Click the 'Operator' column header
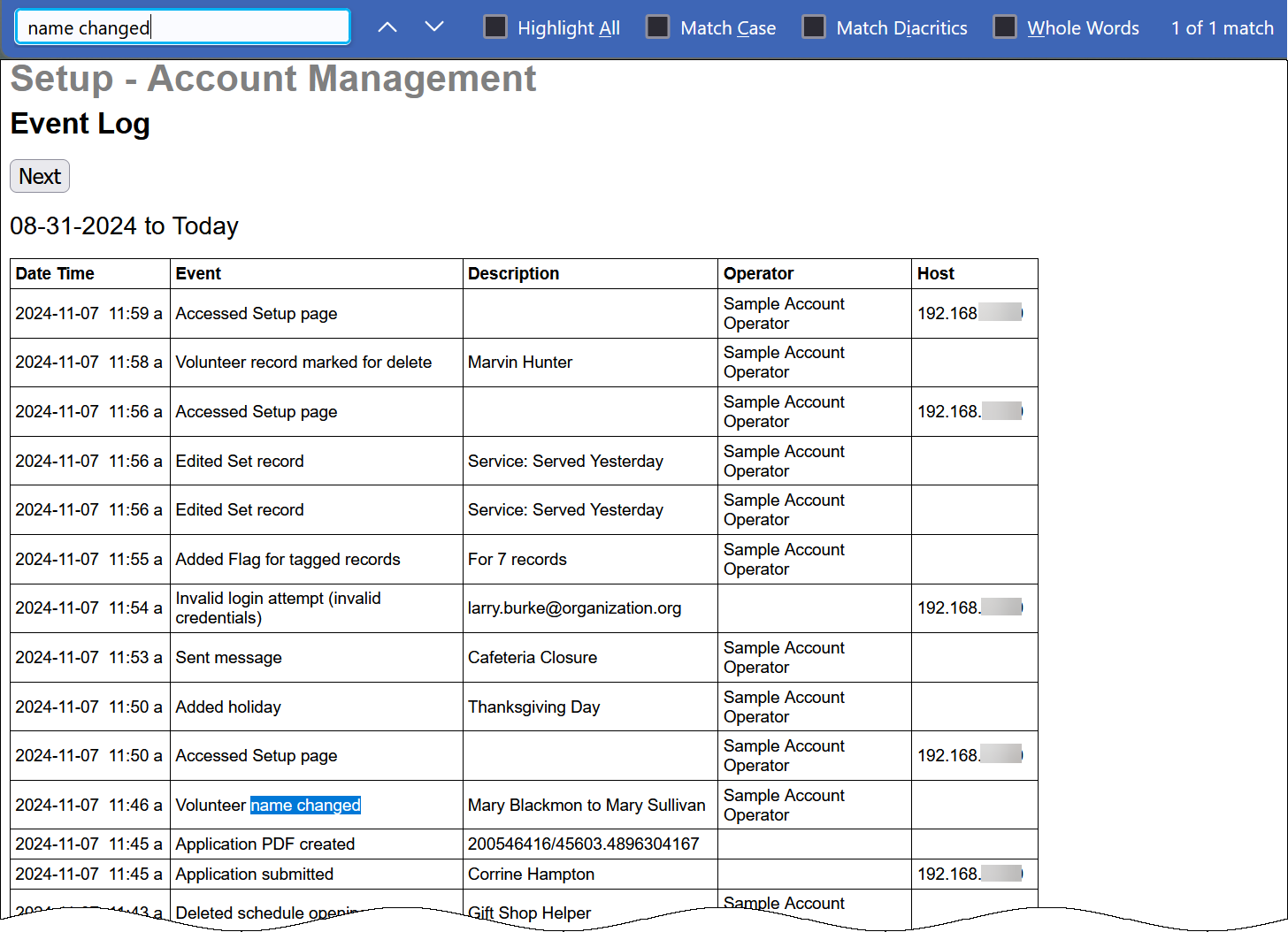The image size is (1288, 932). [x=758, y=273]
